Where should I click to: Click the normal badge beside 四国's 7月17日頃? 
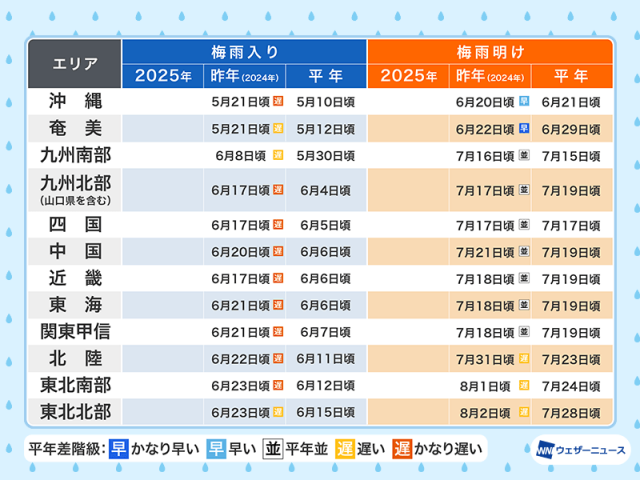[524, 224]
